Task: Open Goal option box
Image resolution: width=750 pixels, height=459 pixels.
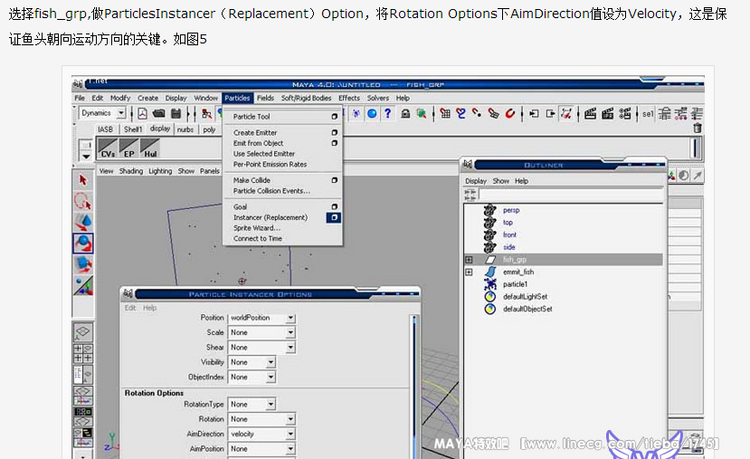Action: pos(334,207)
